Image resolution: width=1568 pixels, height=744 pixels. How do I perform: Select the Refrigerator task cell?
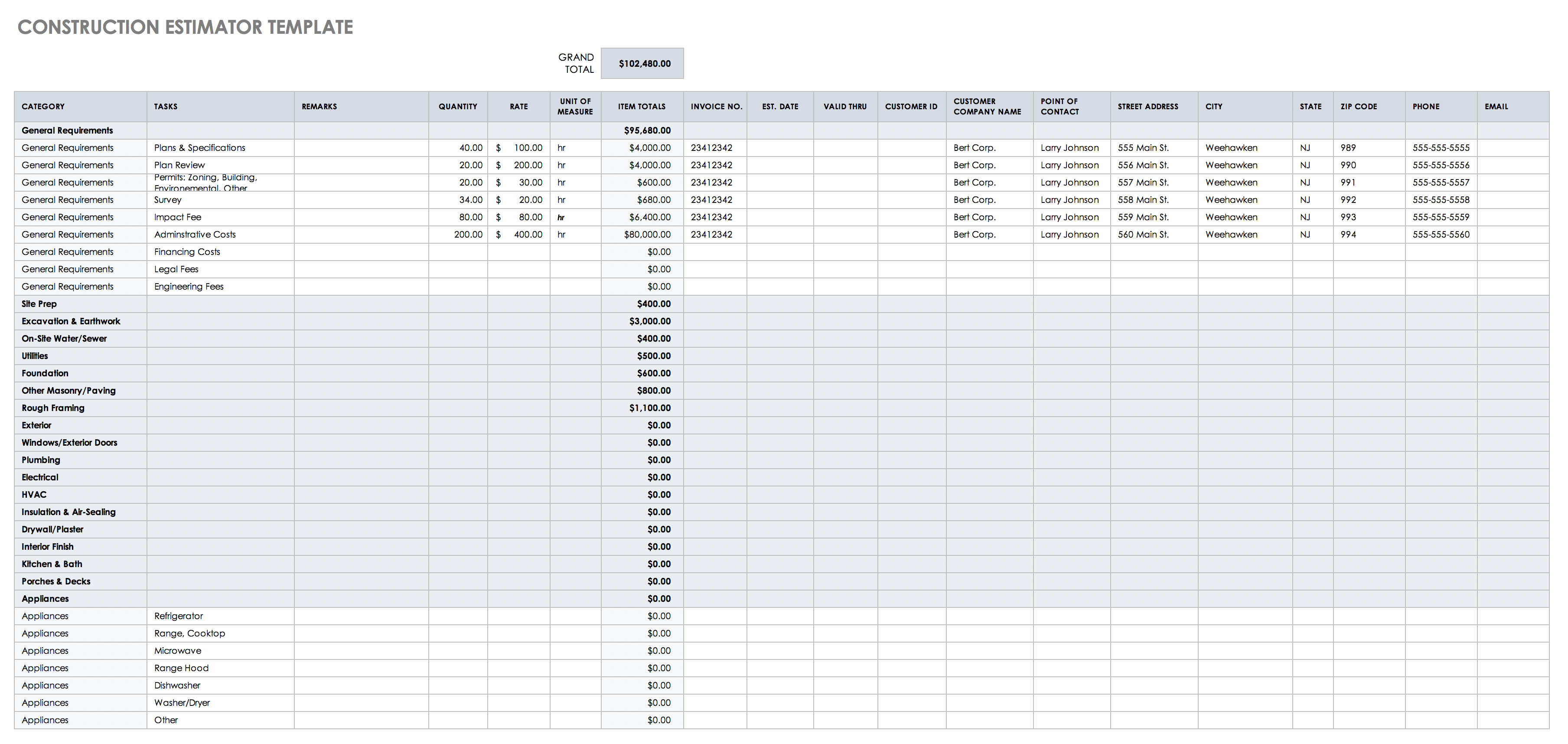pos(178,616)
